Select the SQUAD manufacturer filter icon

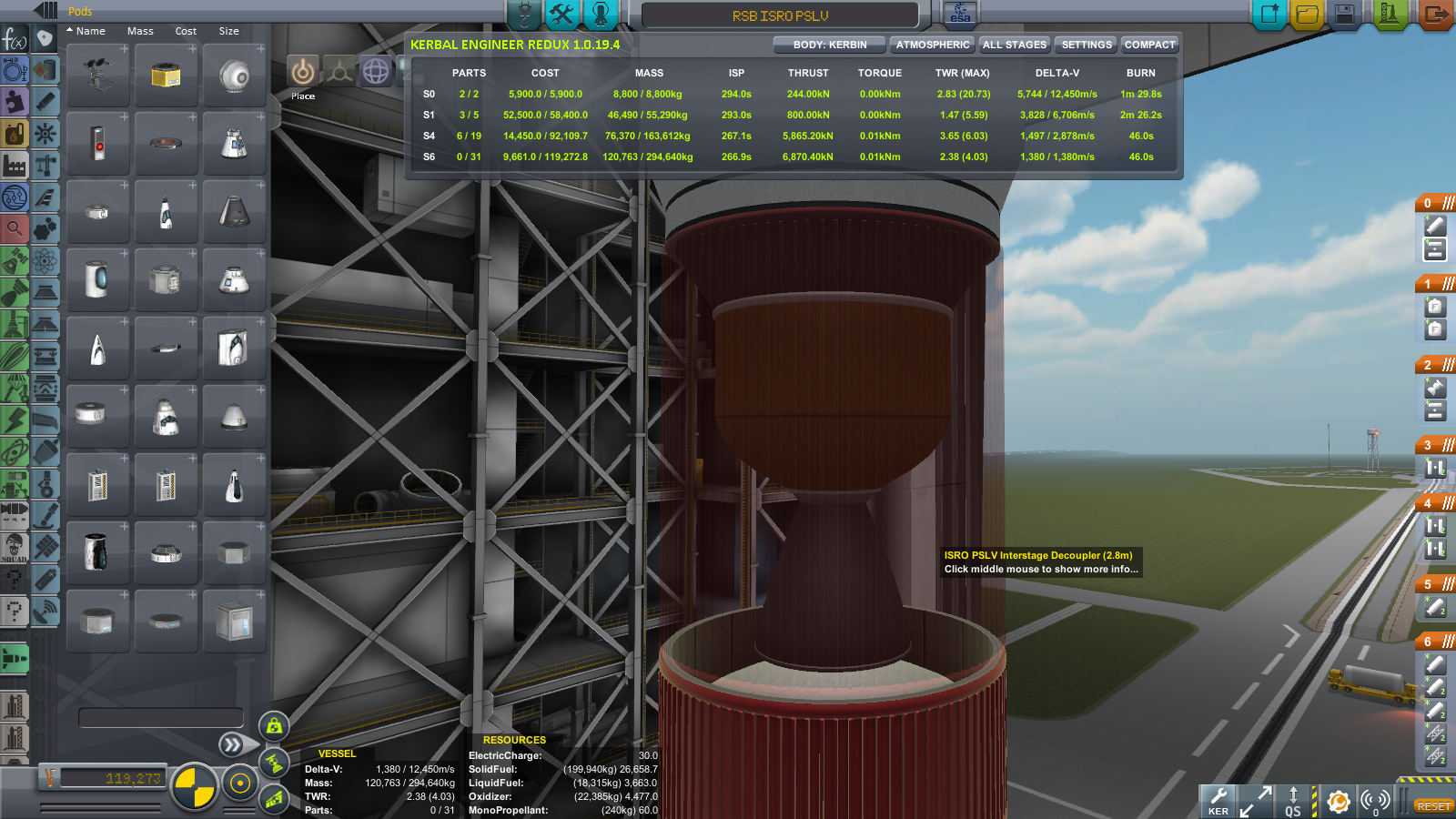(x=15, y=547)
